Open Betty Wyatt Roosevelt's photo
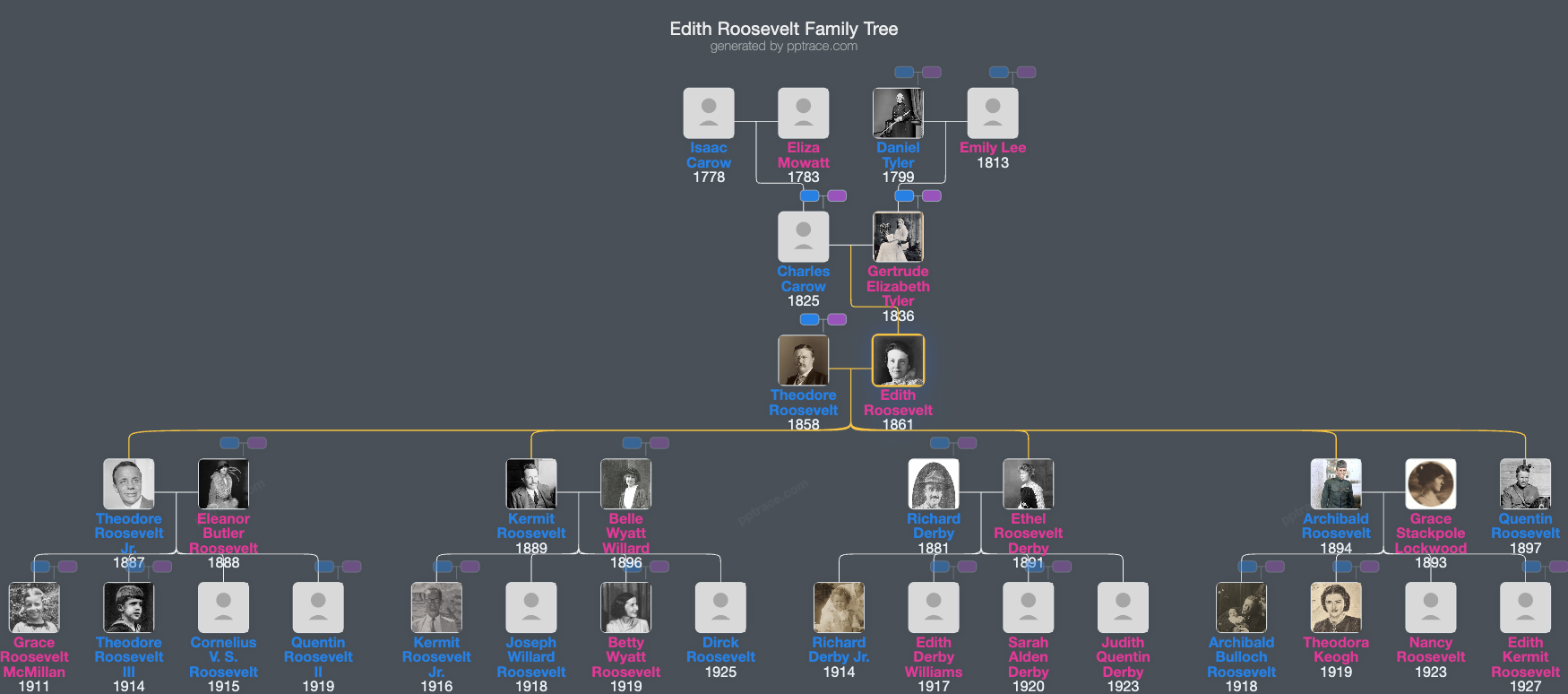1568x694 pixels. click(626, 608)
